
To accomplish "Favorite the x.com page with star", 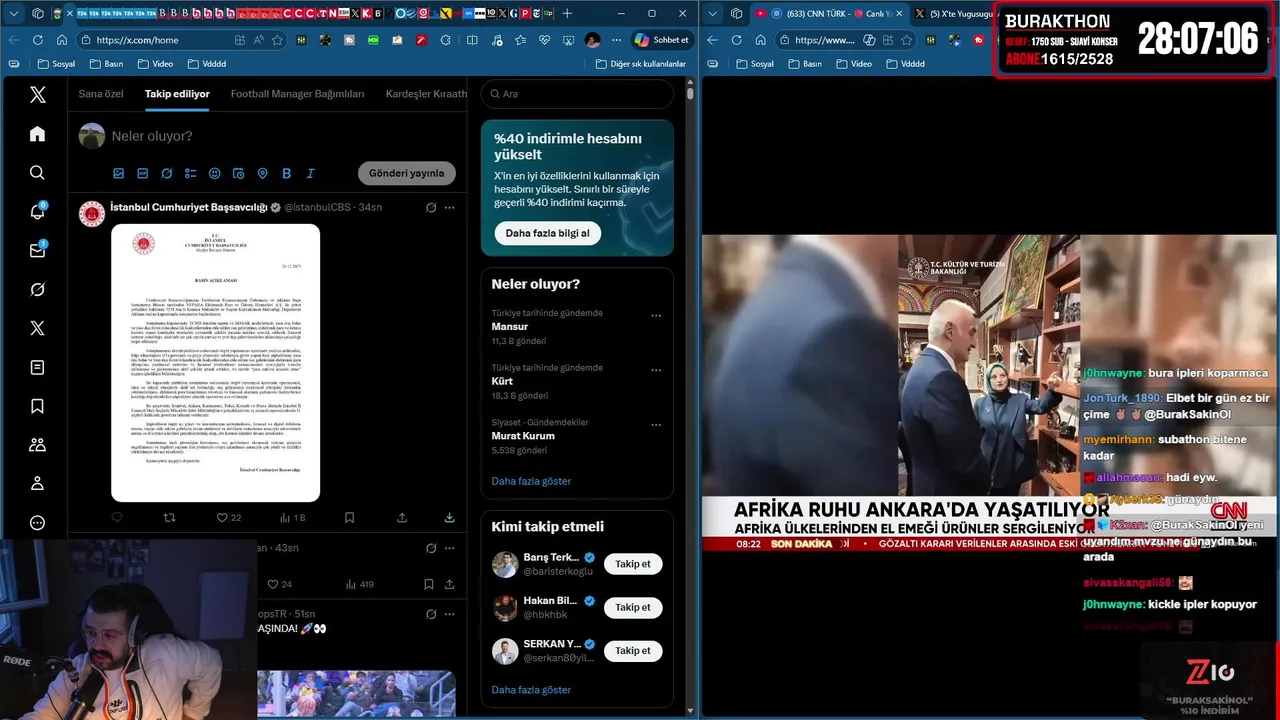I will pyautogui.click(x=277, y=40).
